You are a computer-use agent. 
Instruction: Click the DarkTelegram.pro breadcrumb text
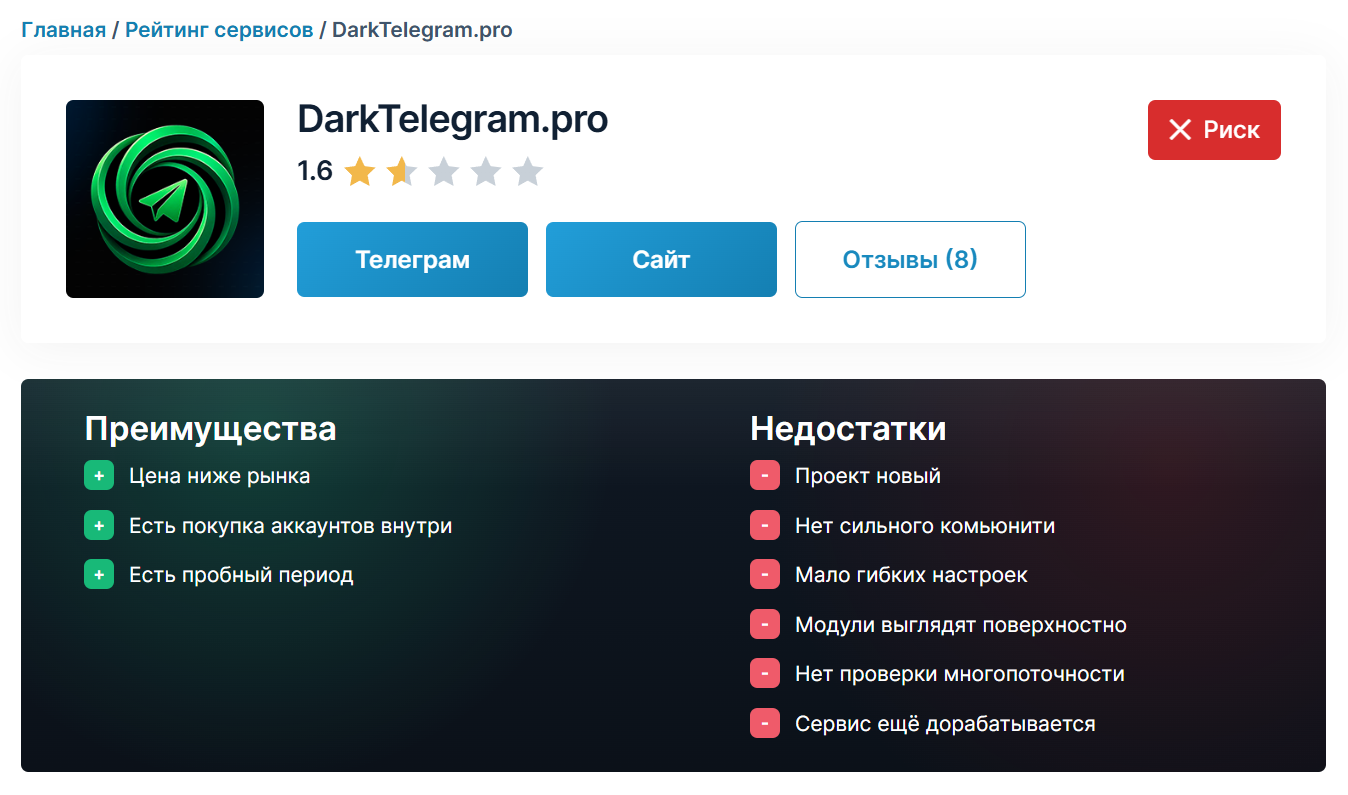[422, 30]
